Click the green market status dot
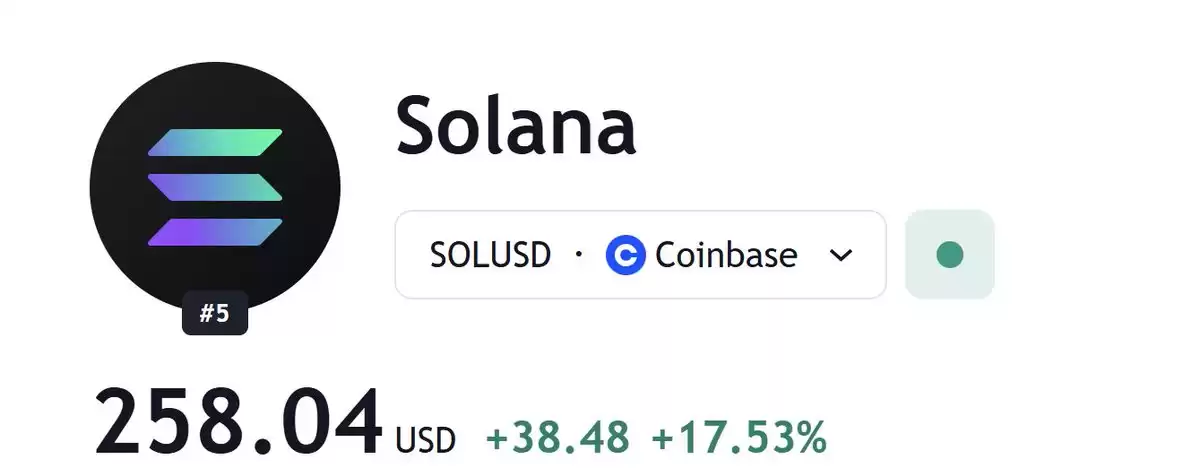 [949, 255]
